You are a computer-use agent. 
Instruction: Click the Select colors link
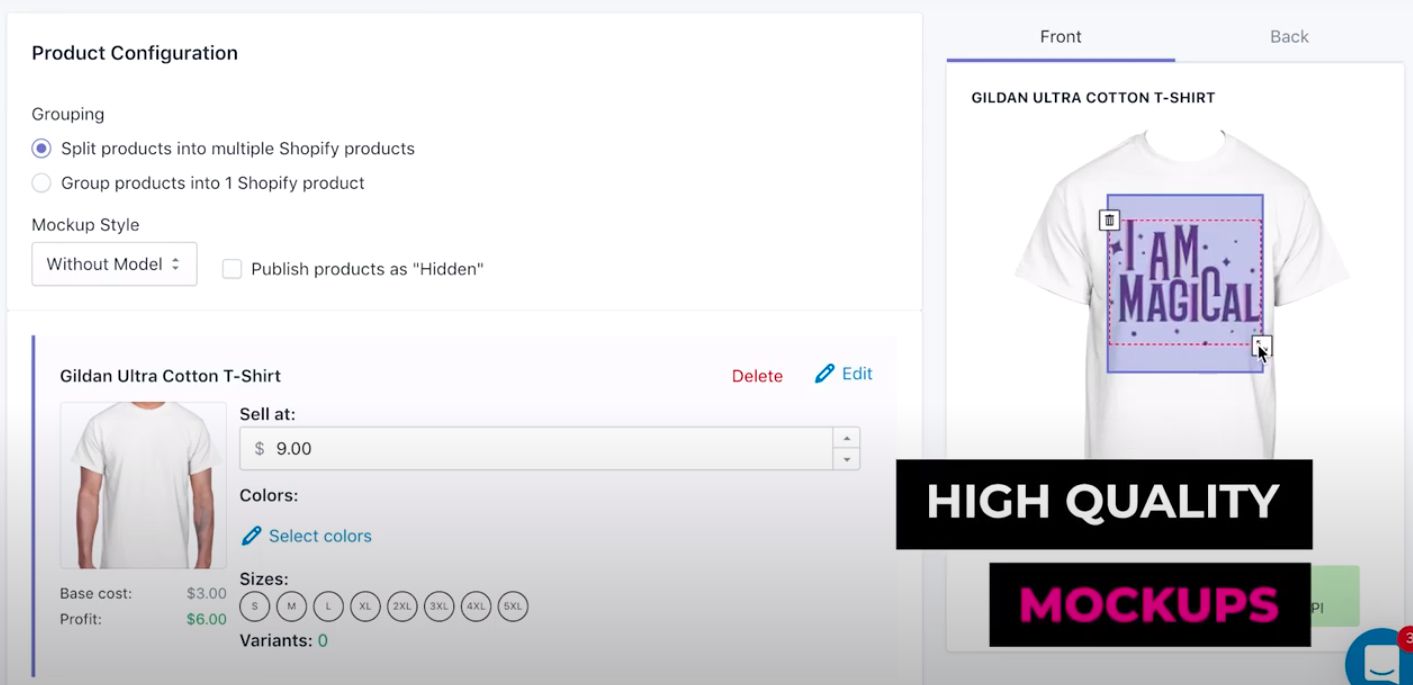coord(320,536)
